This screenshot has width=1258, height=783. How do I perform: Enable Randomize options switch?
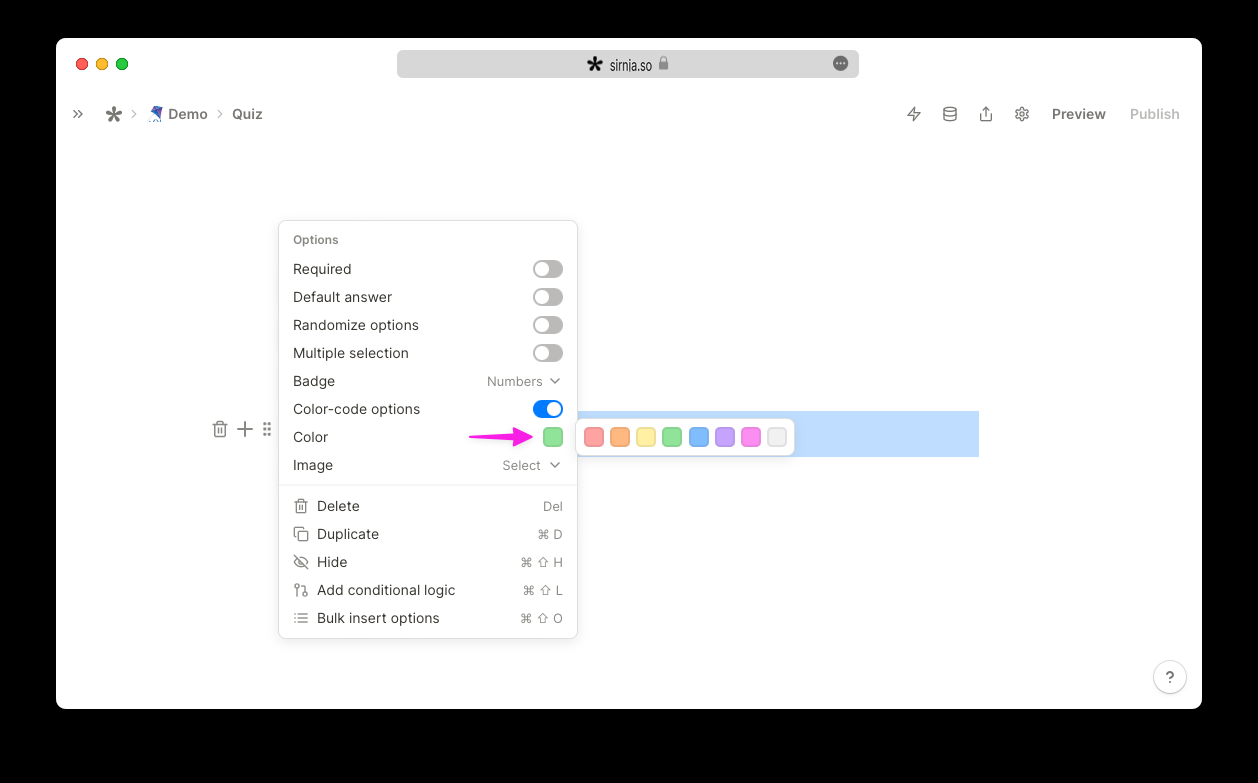click(548, 325)
